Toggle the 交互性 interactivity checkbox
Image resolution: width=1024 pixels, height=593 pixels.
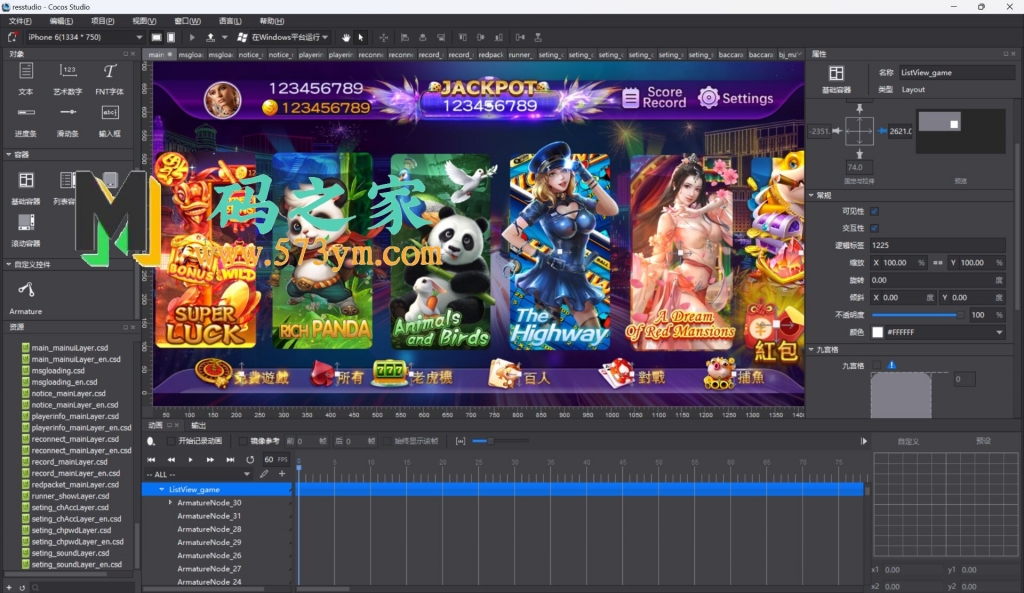click(874, 228)
